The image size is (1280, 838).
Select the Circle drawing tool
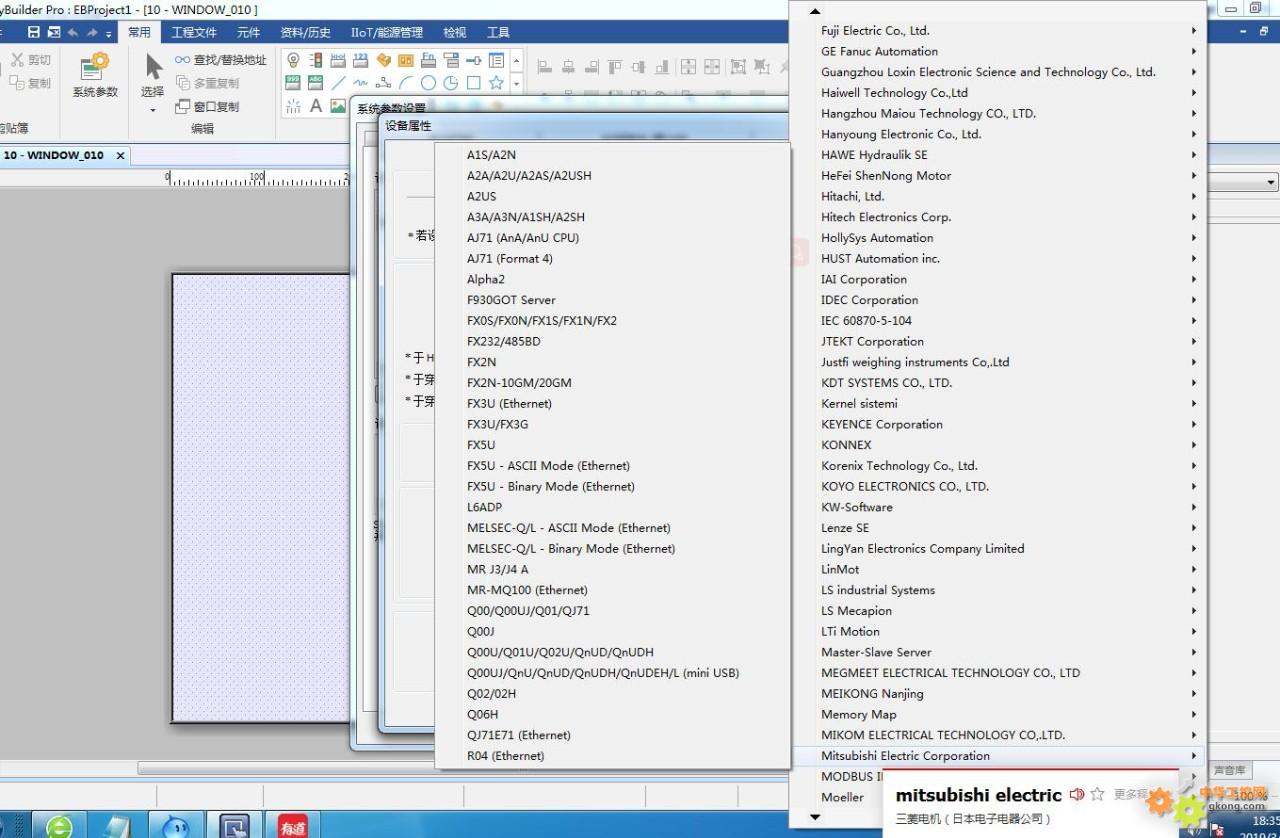pos(428,83)
